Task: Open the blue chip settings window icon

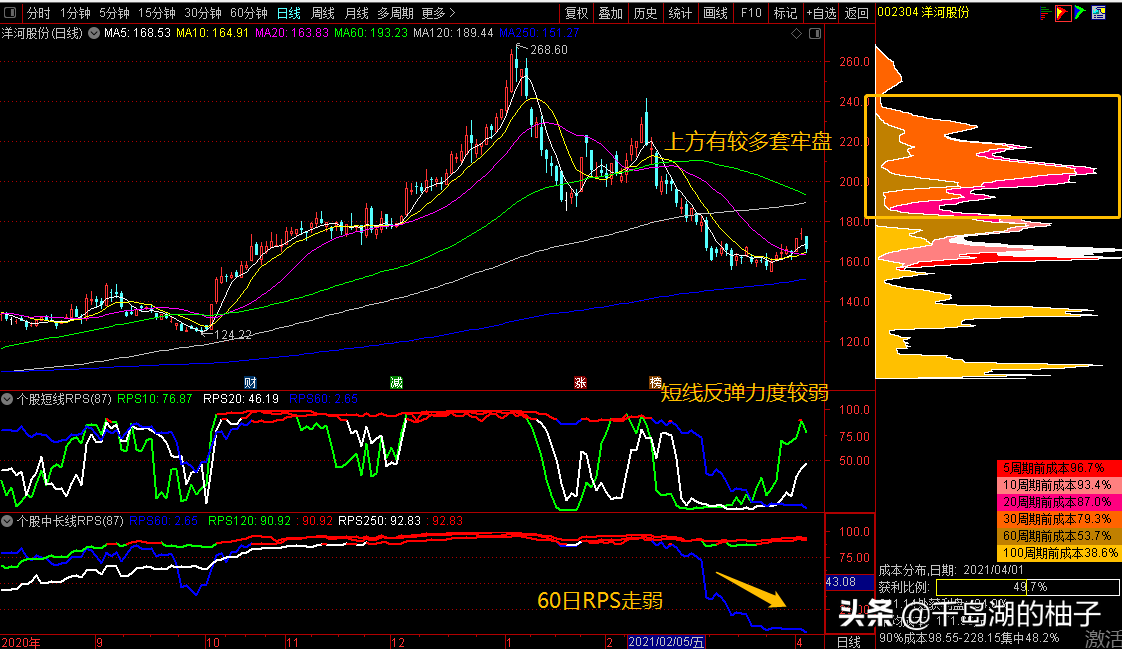Action: click(1098, 13)
